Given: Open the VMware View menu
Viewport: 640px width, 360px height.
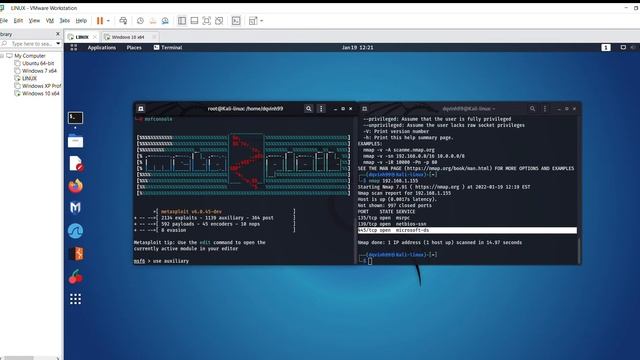Looking at the screenshot, I should tap(34, 20).
